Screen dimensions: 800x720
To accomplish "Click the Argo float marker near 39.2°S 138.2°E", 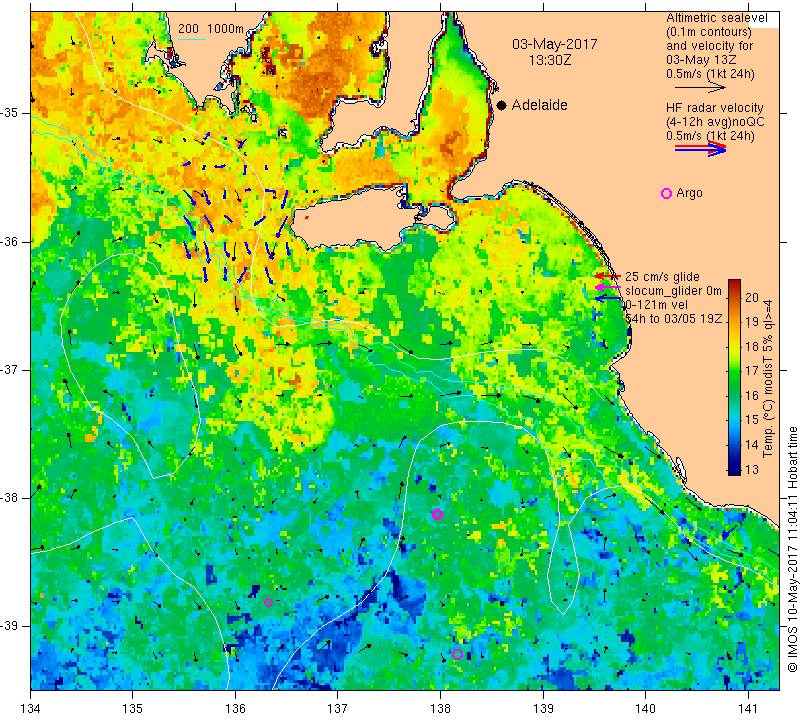I will click(457, 655).
